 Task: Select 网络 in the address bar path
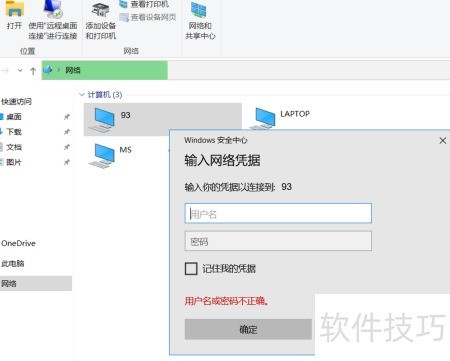click(73, 70)
